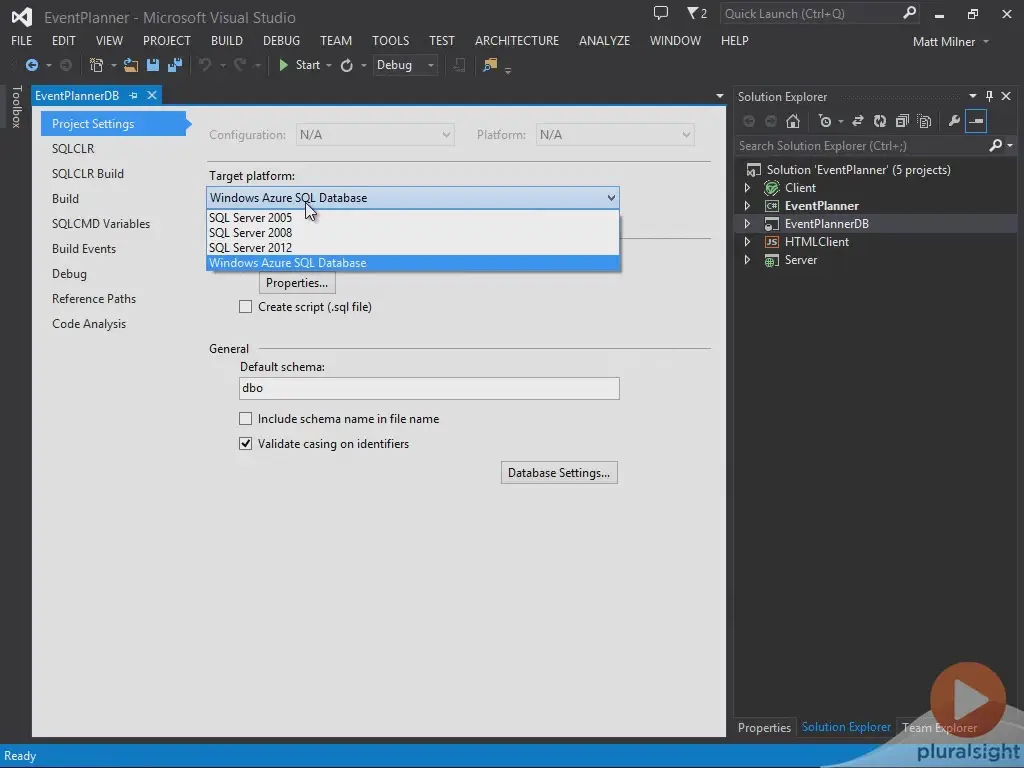Click Back arrow in Solution Explorer toolbar
The image size is (1024, 768).
(x=749, y=121)
